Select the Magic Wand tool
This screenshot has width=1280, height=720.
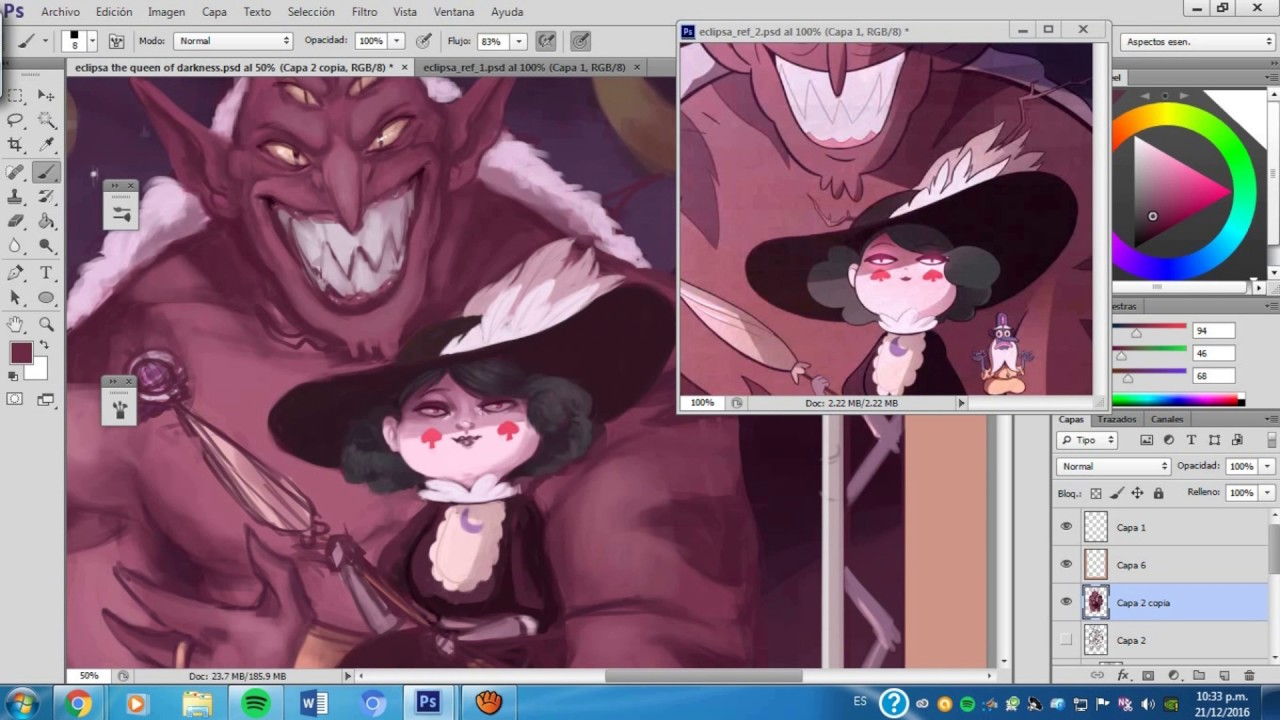coord(46,120)
